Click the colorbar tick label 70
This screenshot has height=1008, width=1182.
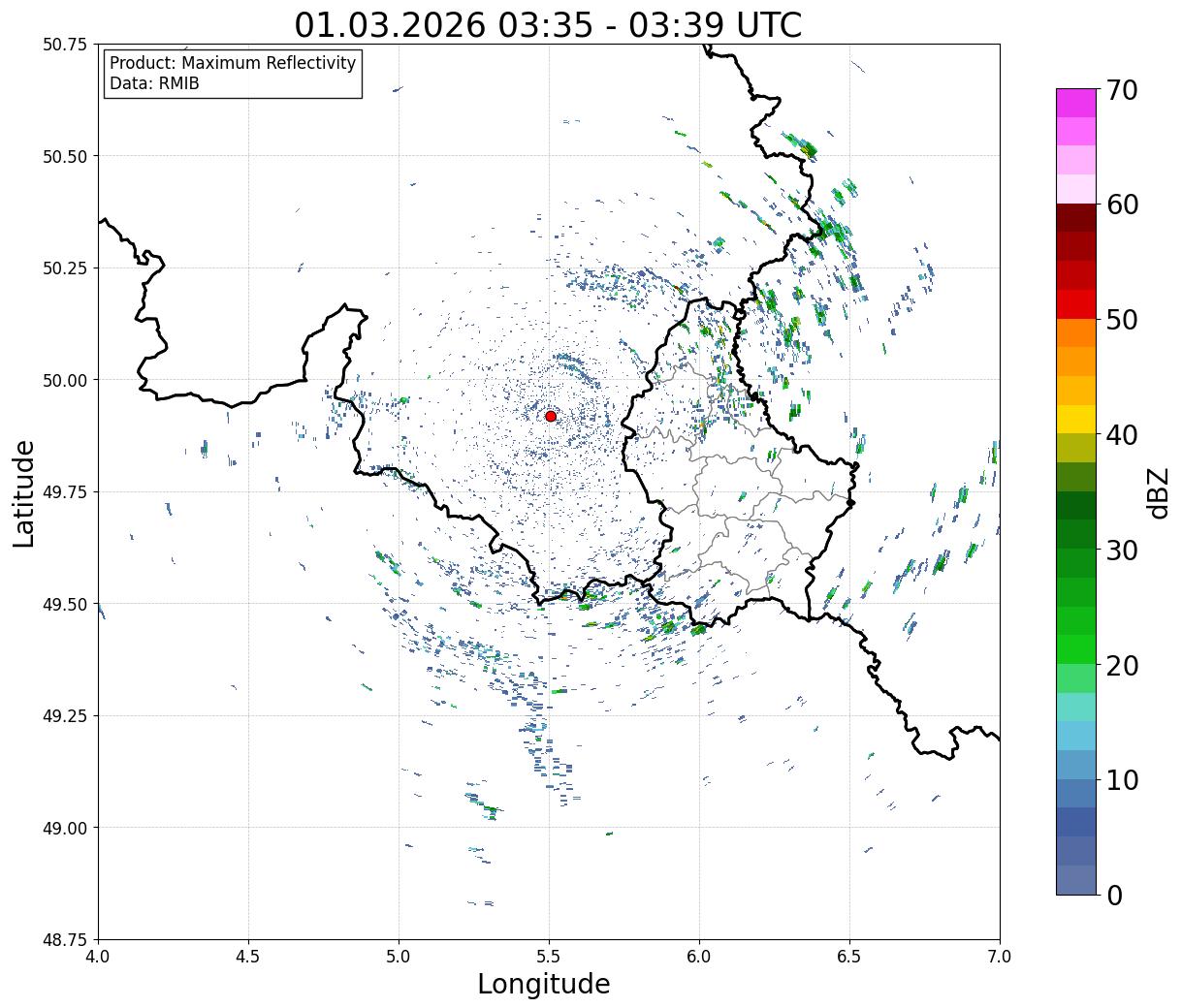[1122, 90]
